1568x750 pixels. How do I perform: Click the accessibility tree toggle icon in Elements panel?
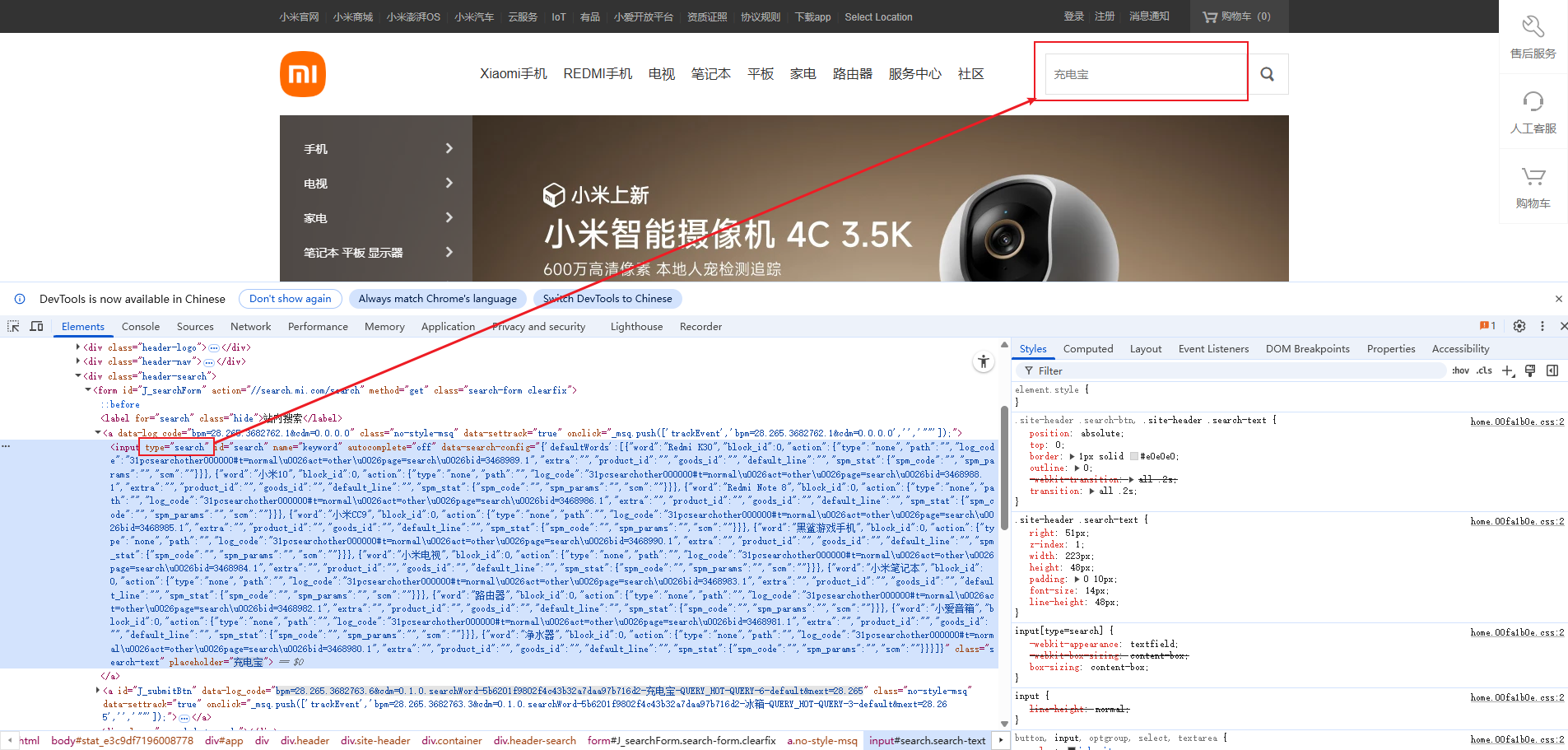984,361
